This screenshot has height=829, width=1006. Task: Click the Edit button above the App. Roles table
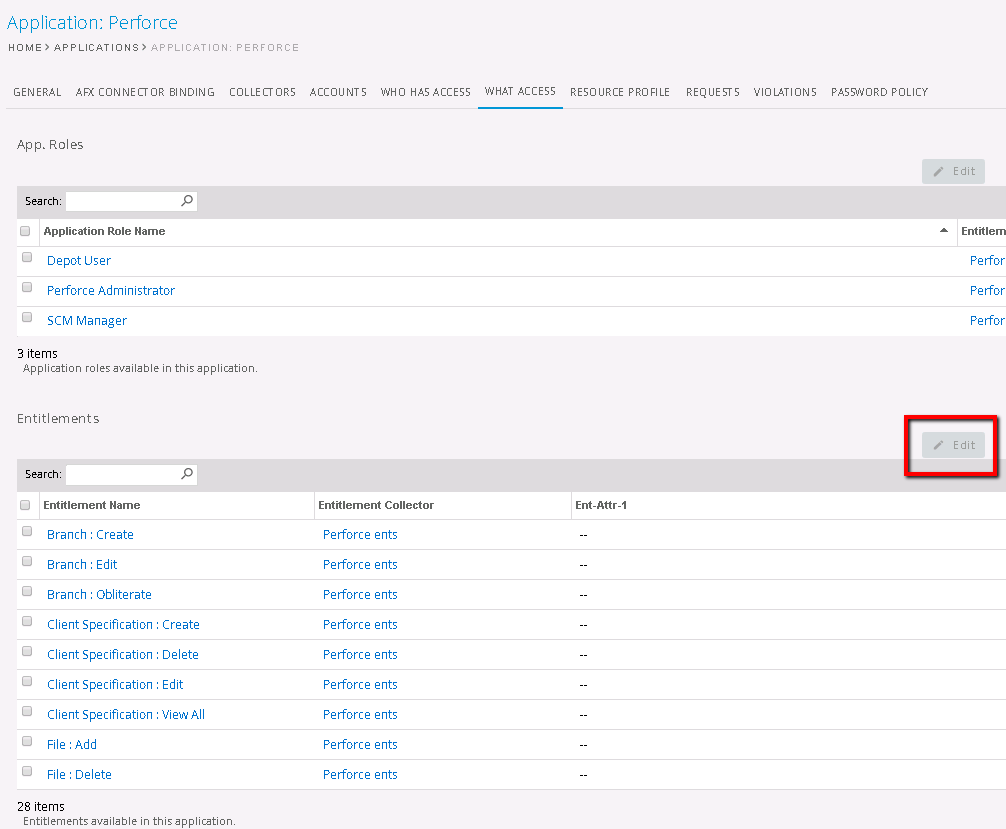tap(953, 171)
